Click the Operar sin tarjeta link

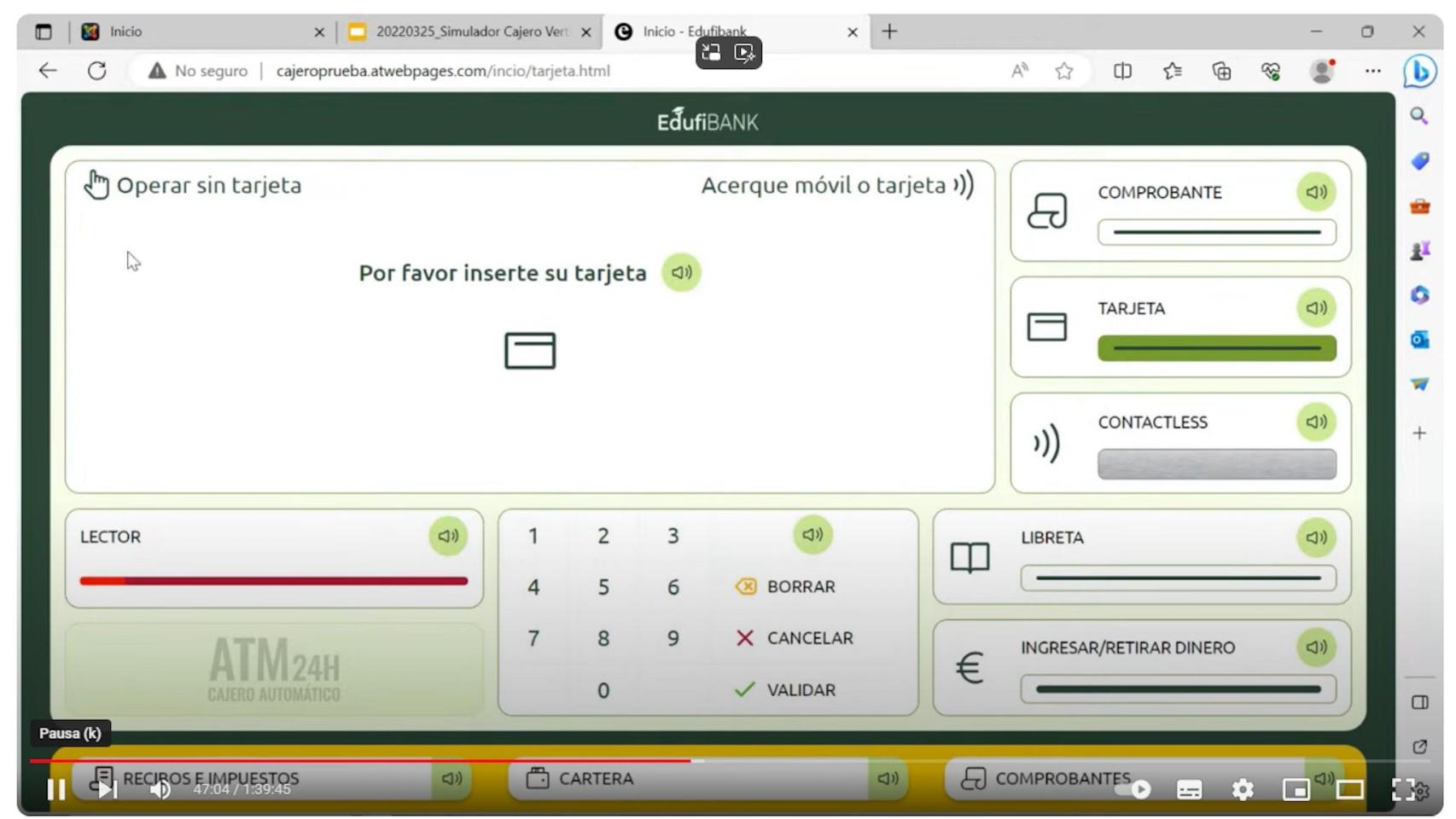tap(209, 185)
